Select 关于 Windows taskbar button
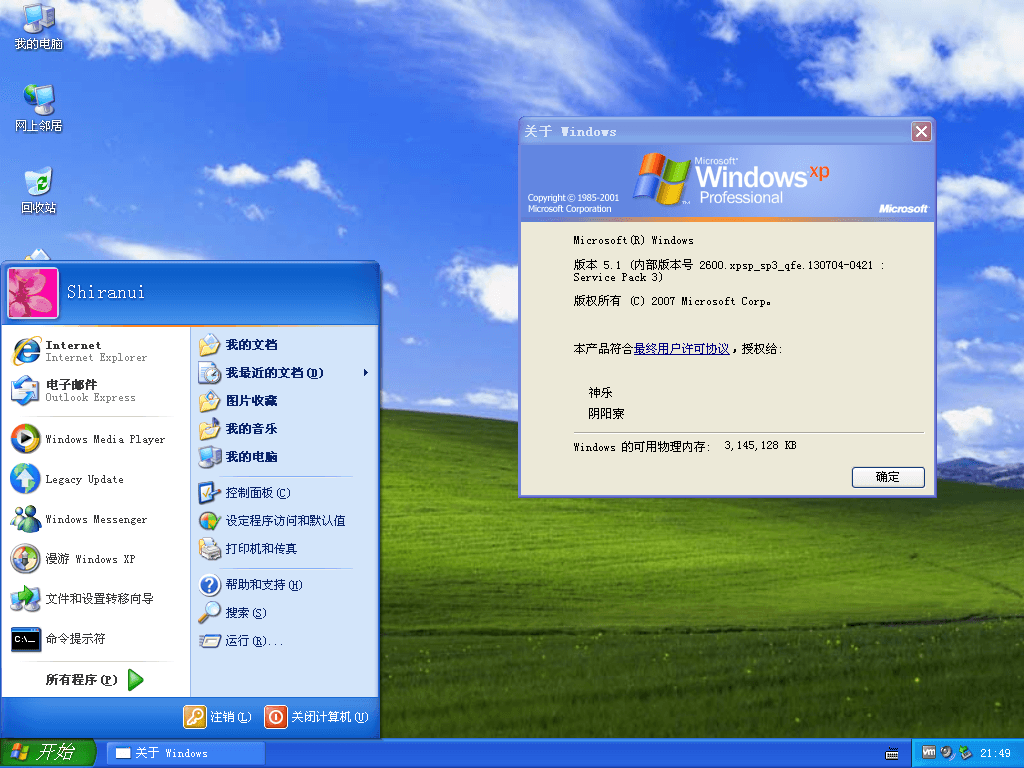 [x=185, y=753]
